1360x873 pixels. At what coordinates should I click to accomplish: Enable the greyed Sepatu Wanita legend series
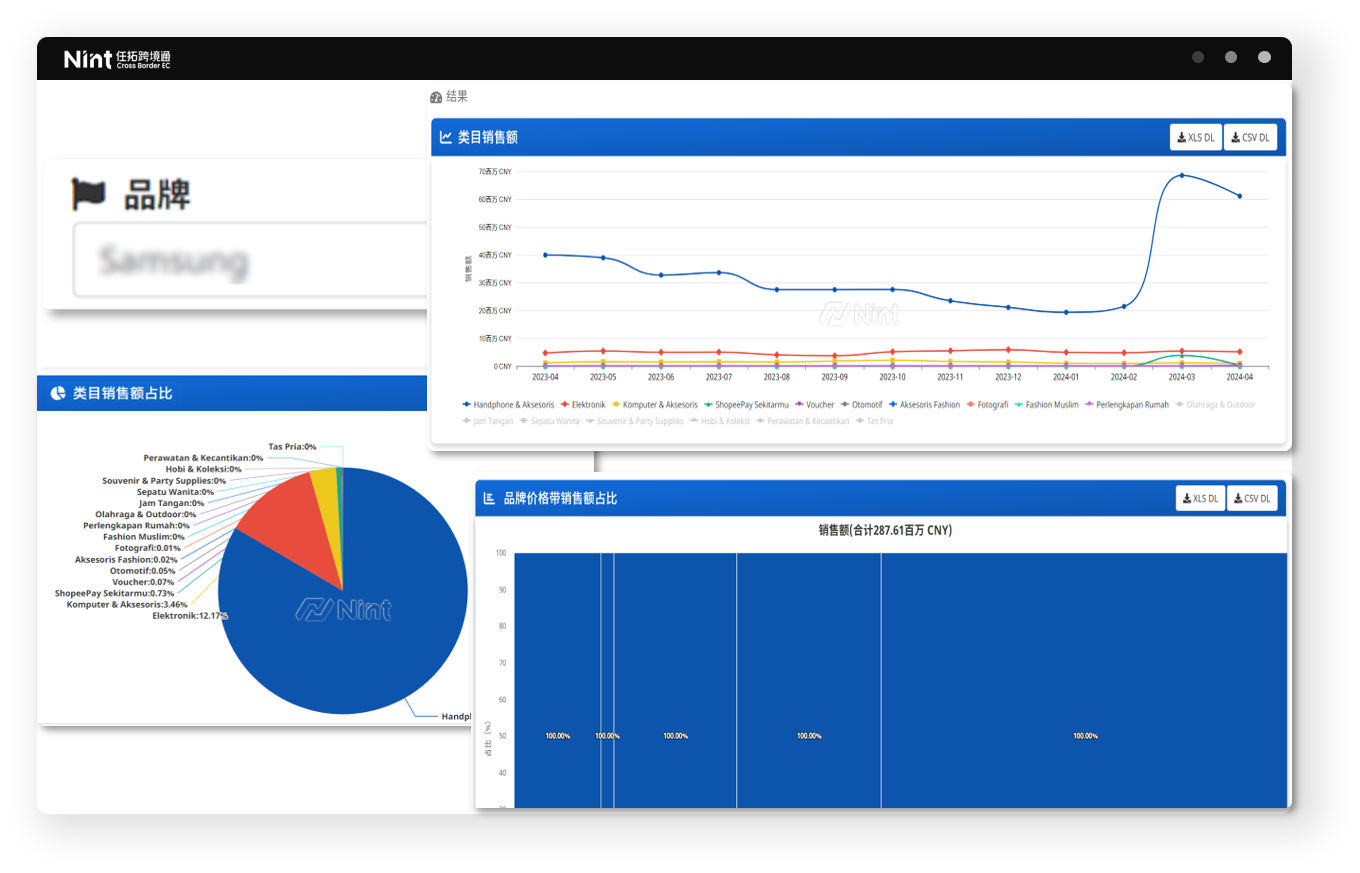pos(549,421)
